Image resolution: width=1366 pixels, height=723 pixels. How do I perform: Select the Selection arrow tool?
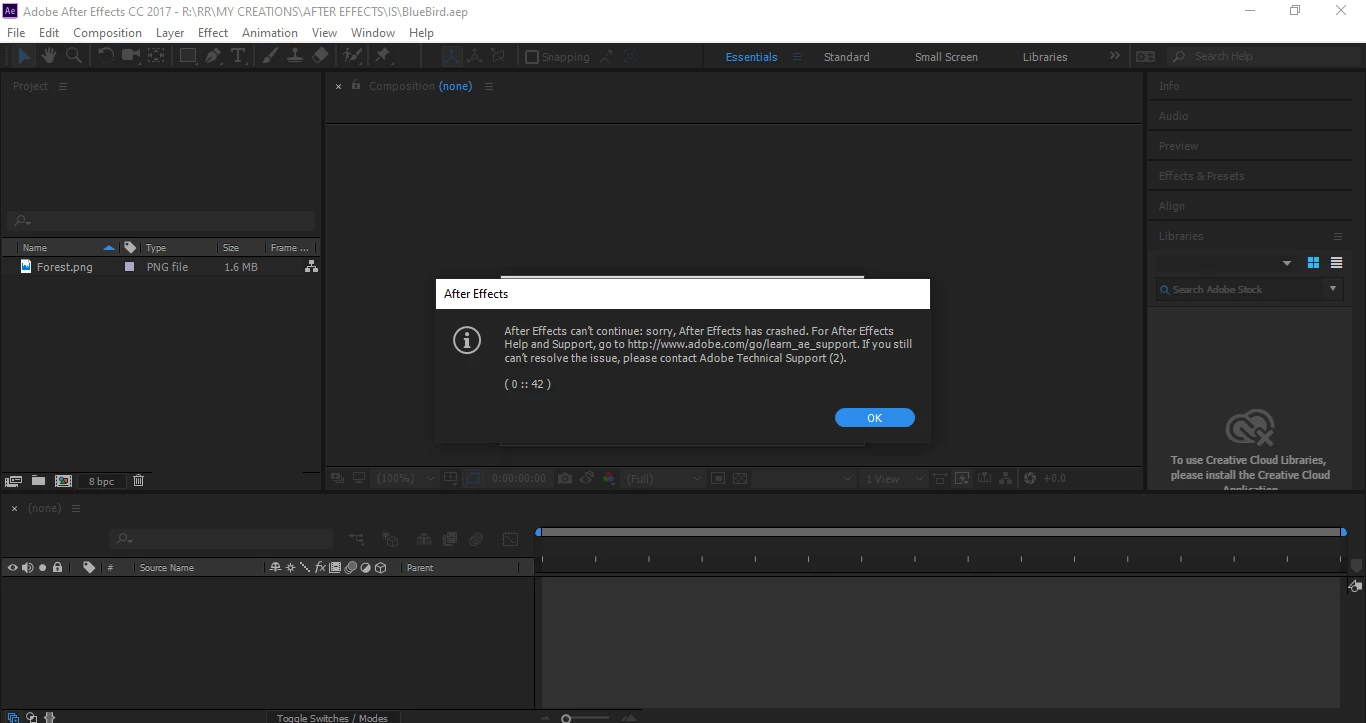[24, 56]
